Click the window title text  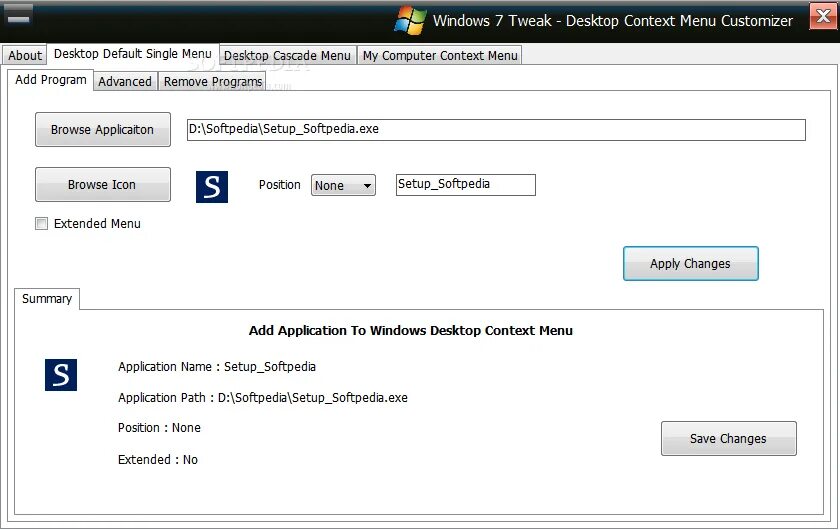pos(613,21)
